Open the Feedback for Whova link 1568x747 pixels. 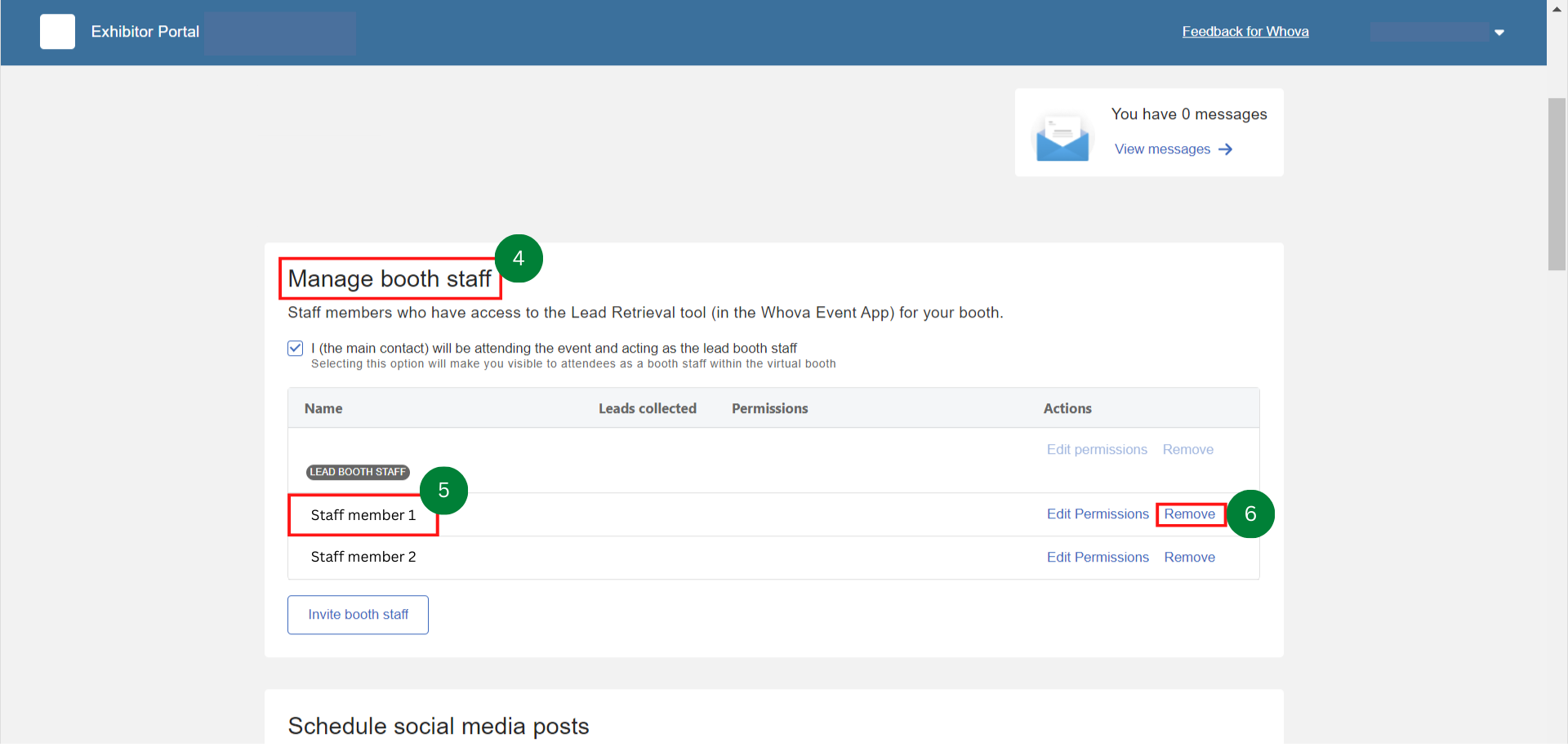tap(1245, 31)
